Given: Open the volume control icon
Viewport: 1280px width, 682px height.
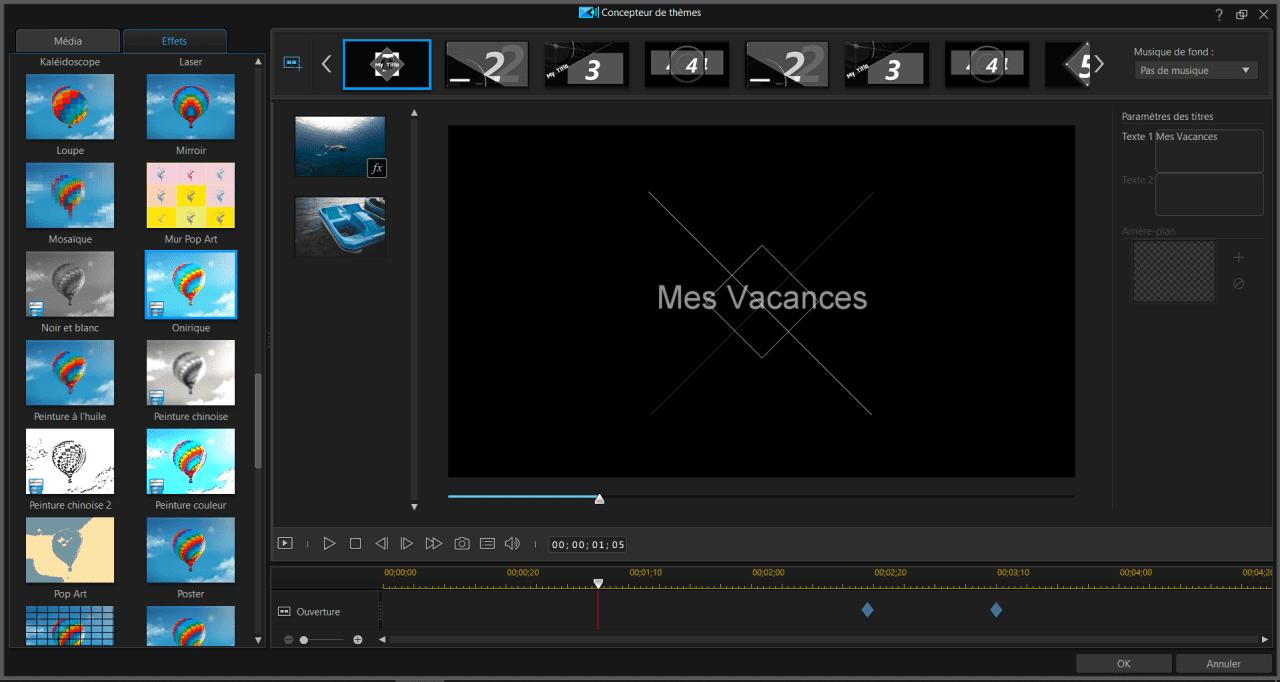Looking at the screenshot, I should point(513,543).
